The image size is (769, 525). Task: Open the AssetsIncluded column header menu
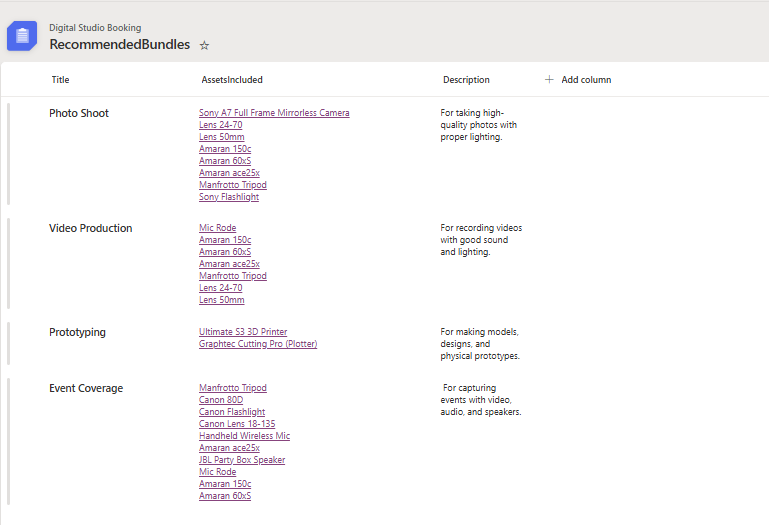pyautogui.click(x=232, y=79)
